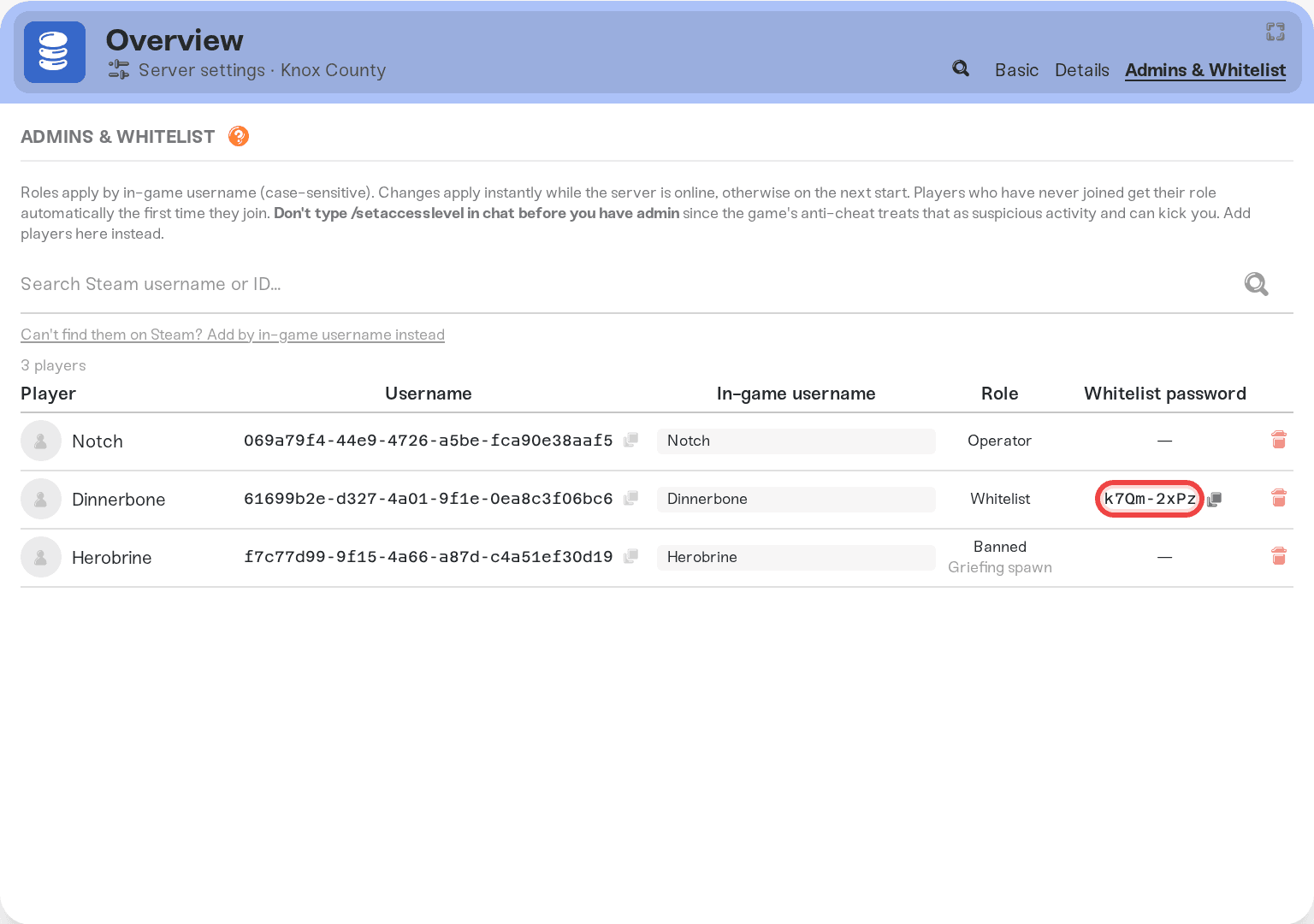Click the Herobrine player name
1314x924 pixels.
coord(111,558)
